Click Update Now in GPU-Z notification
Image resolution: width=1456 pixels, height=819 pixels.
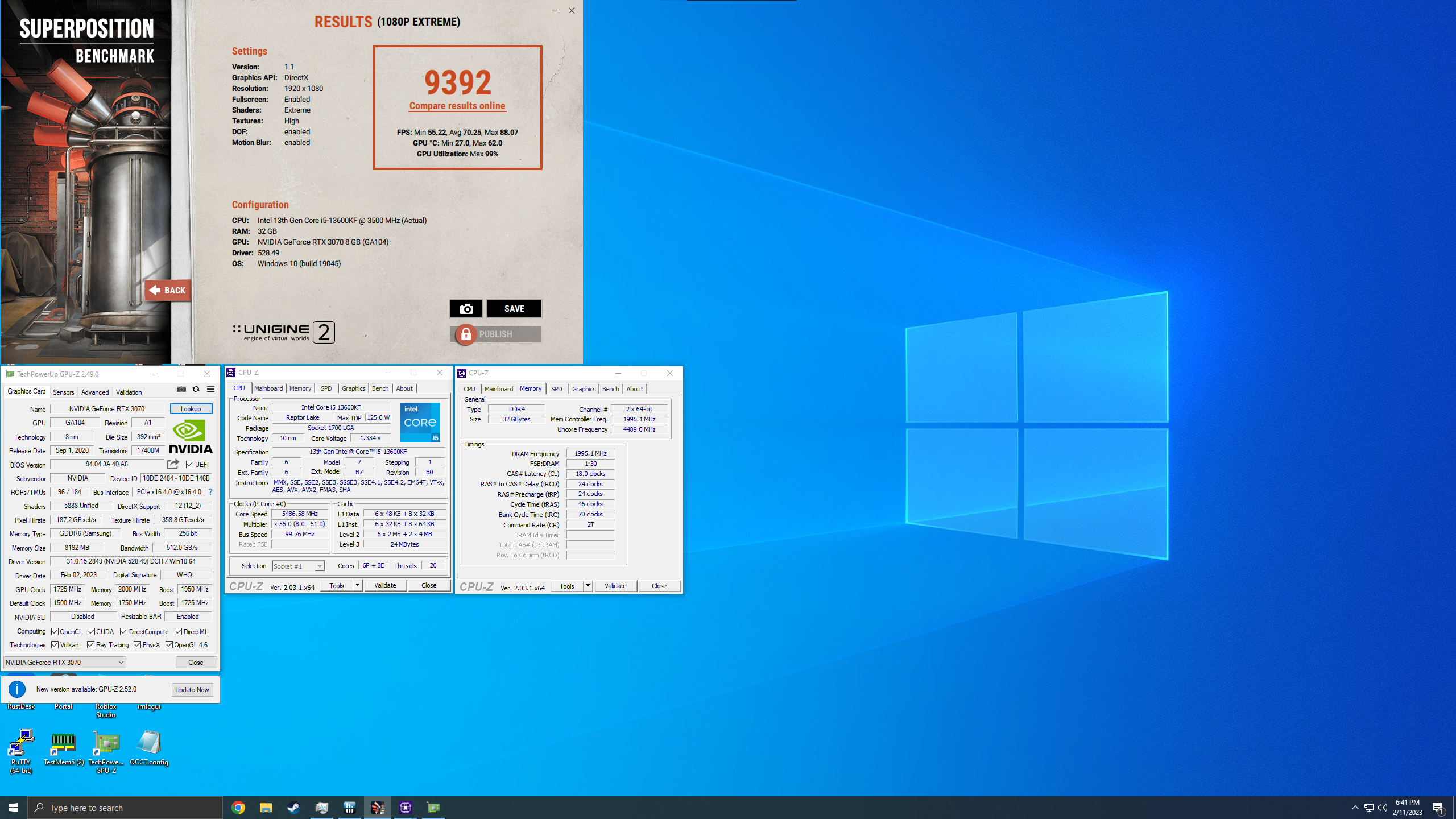192,689
